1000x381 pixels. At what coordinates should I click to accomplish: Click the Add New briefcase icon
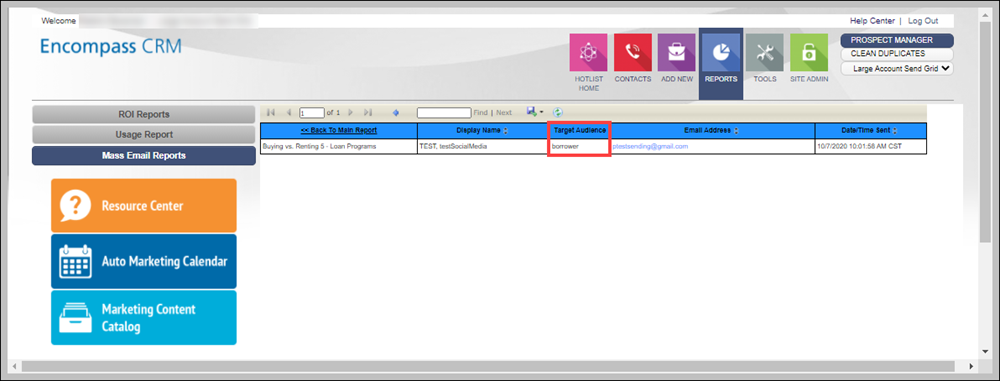coord(677,53)
